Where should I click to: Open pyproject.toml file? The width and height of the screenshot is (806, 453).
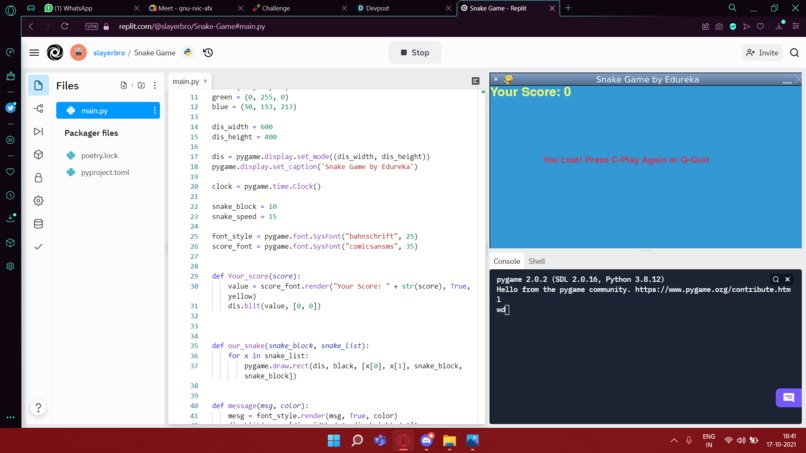click(x=105, y=172)
